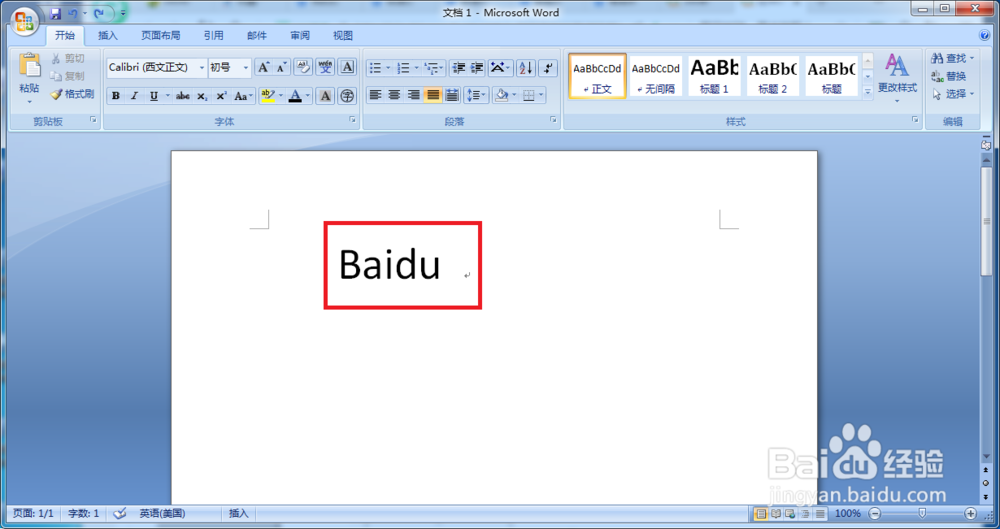This screenshot has height=529, width=1000.
Task: Decrease paragraph indent
Action: pyautogui.click(x=458, y=68)
